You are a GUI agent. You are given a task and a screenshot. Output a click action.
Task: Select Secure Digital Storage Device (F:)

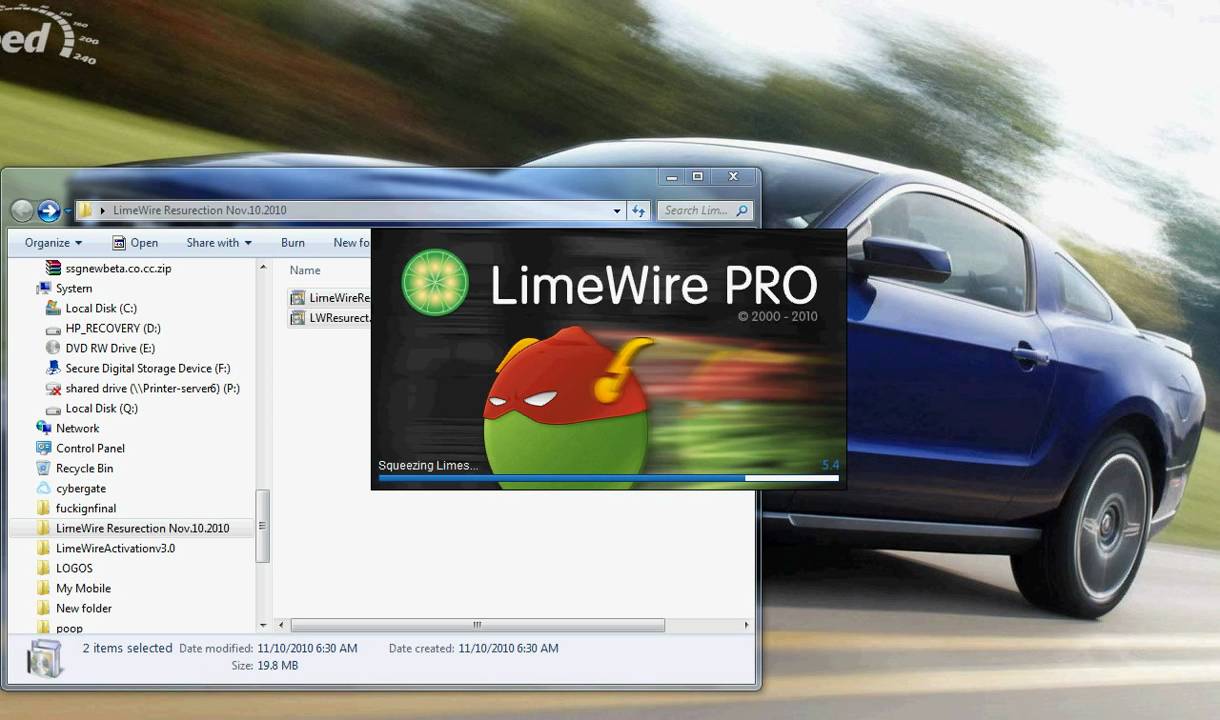[148, 368]
